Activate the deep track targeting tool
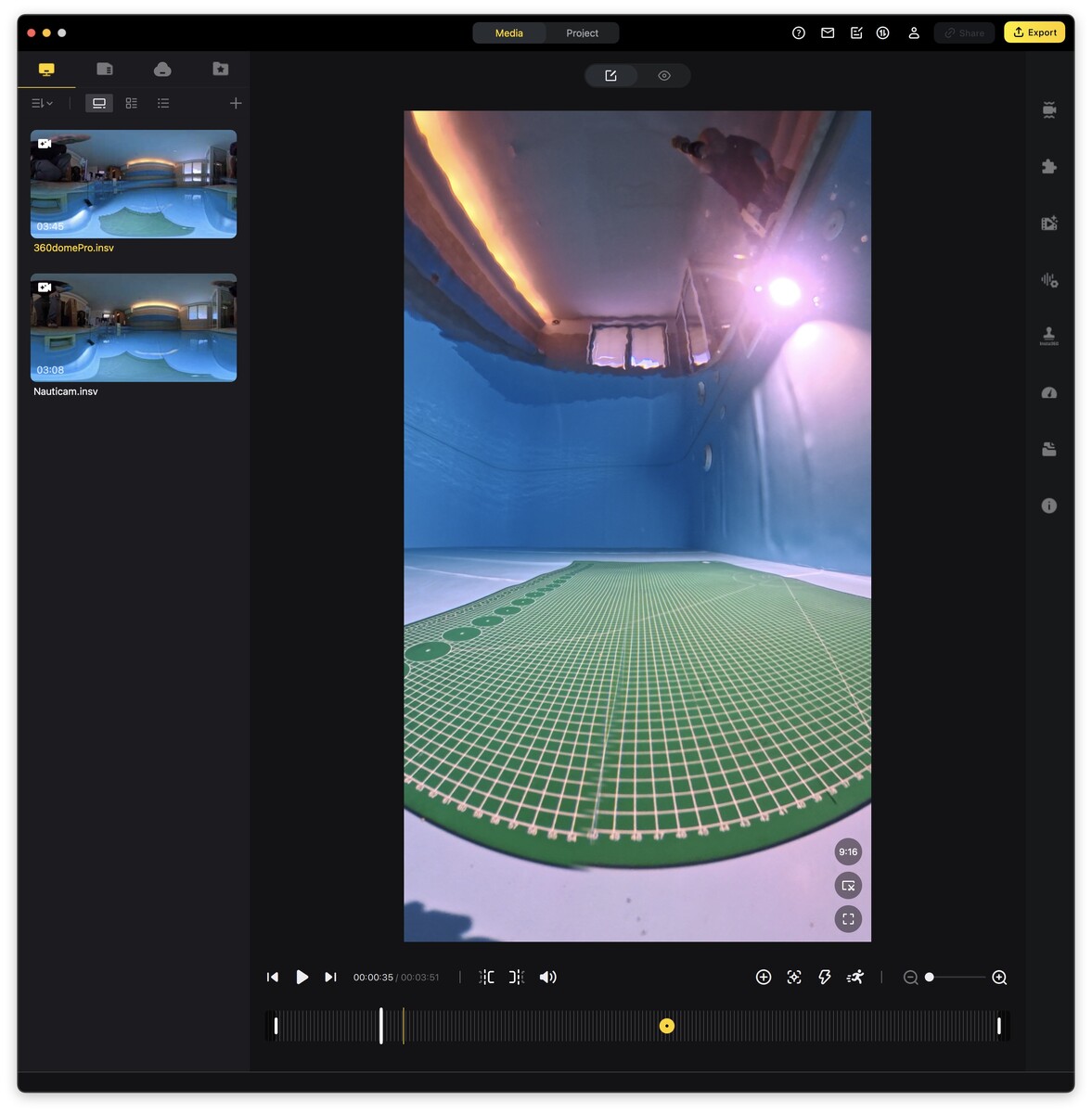 coord(793,977)
